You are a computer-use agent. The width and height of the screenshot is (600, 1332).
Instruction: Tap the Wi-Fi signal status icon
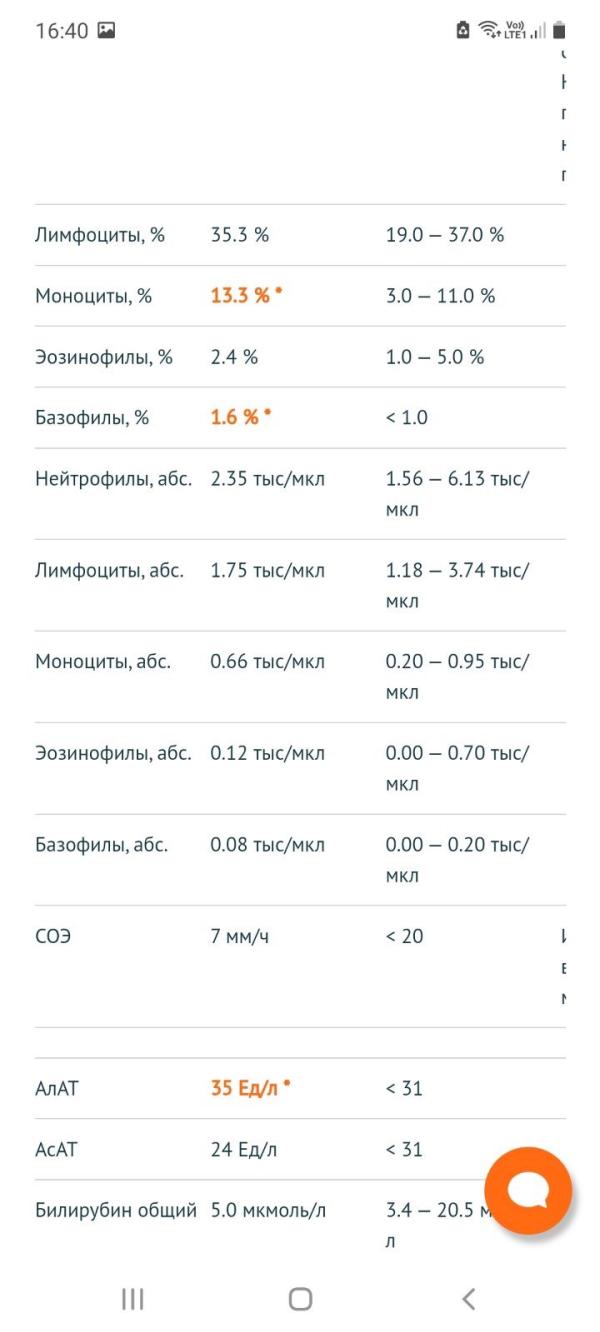[x=520, y=30]
